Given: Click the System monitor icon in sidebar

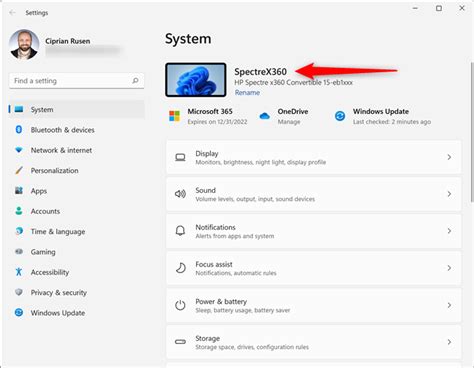Looking at the screenshot, I should coord(19,109).
